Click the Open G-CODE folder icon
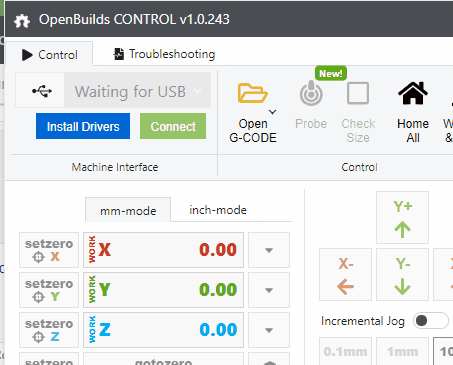Screen dimensions: 453x365 coord(252,93)
